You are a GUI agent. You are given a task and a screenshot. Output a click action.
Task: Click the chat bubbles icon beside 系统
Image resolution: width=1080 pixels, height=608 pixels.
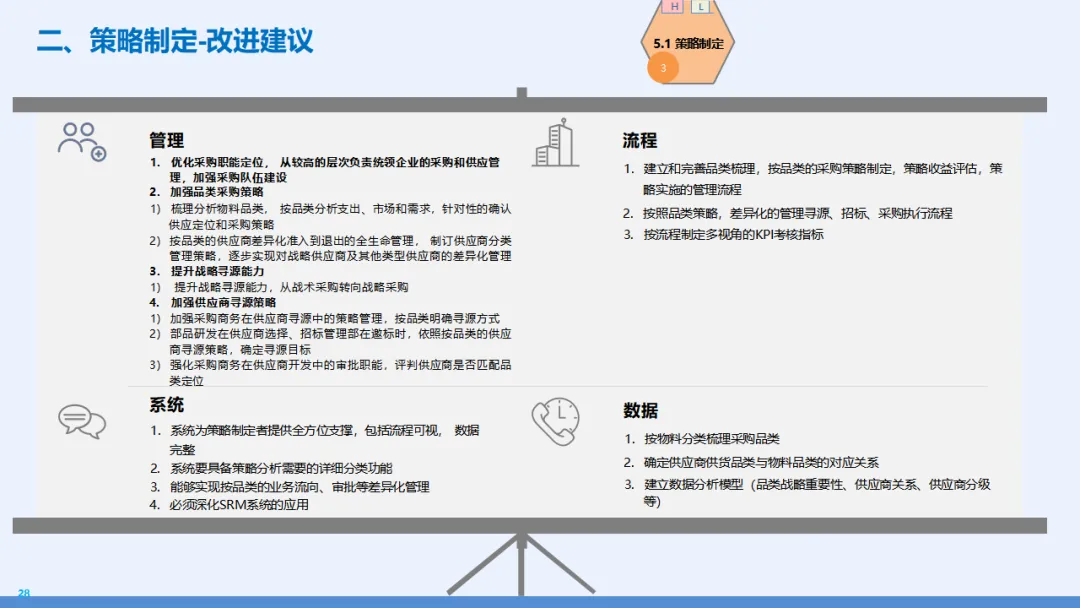(82, 421)
